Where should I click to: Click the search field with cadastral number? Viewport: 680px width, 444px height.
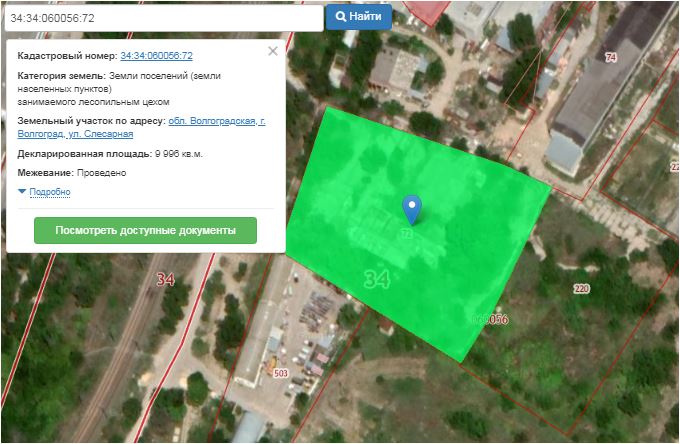163,18
